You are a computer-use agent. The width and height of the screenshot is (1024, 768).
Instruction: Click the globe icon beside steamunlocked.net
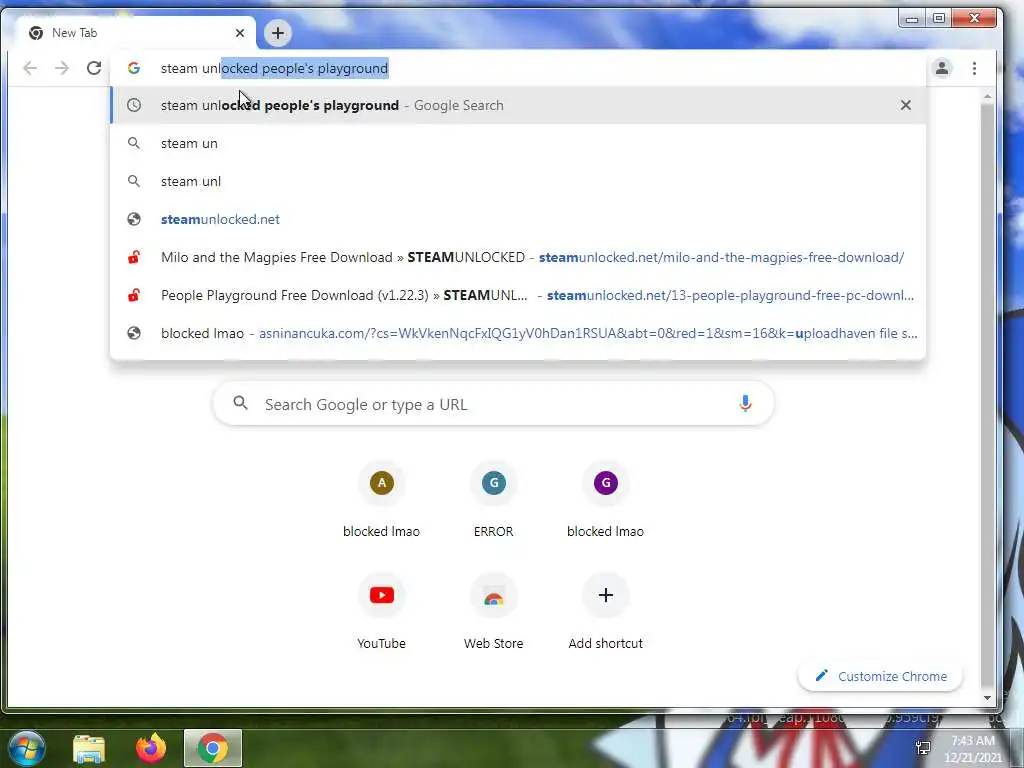coord(134,219)
